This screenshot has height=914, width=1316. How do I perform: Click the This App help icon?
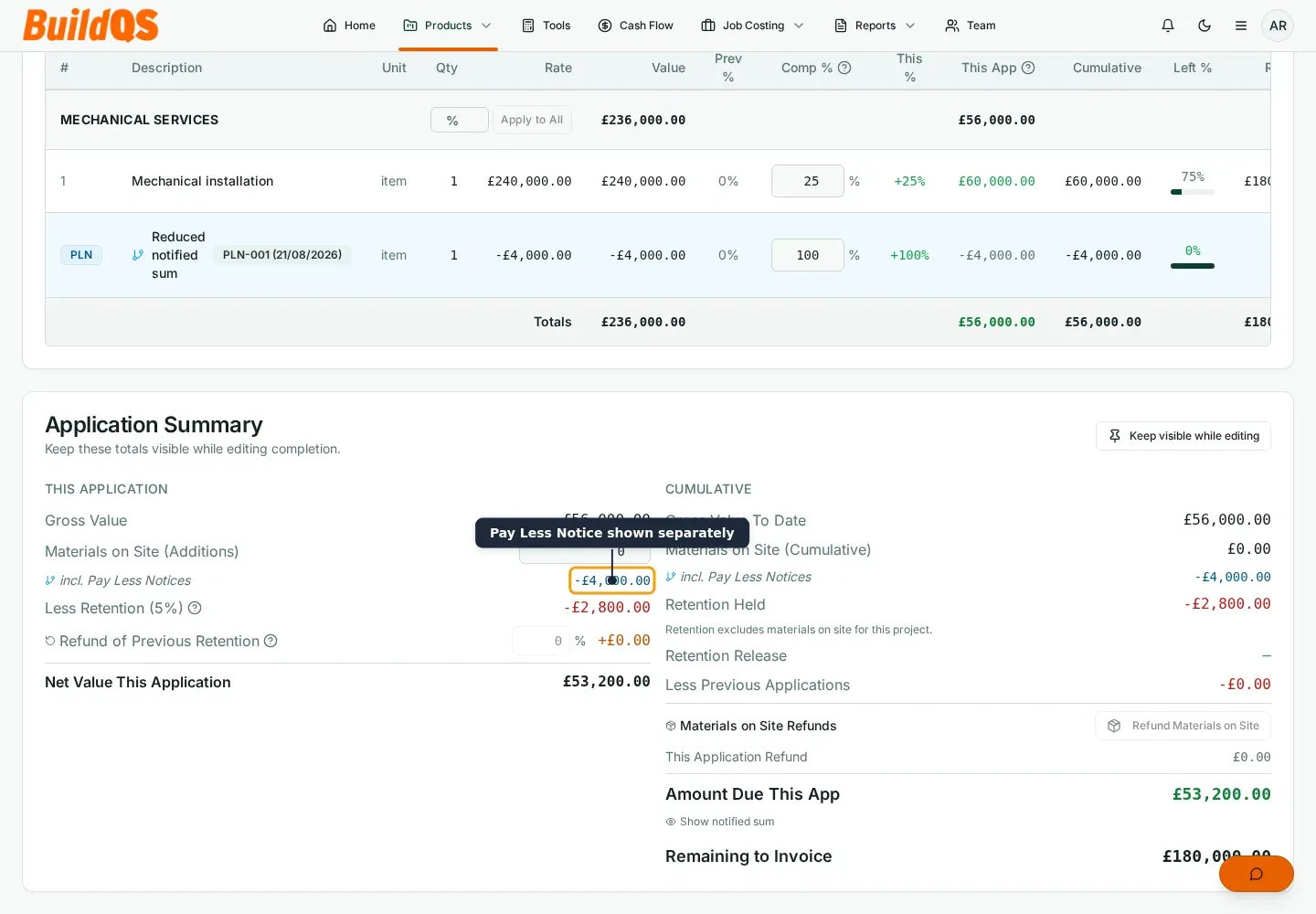click(1028, 68)
